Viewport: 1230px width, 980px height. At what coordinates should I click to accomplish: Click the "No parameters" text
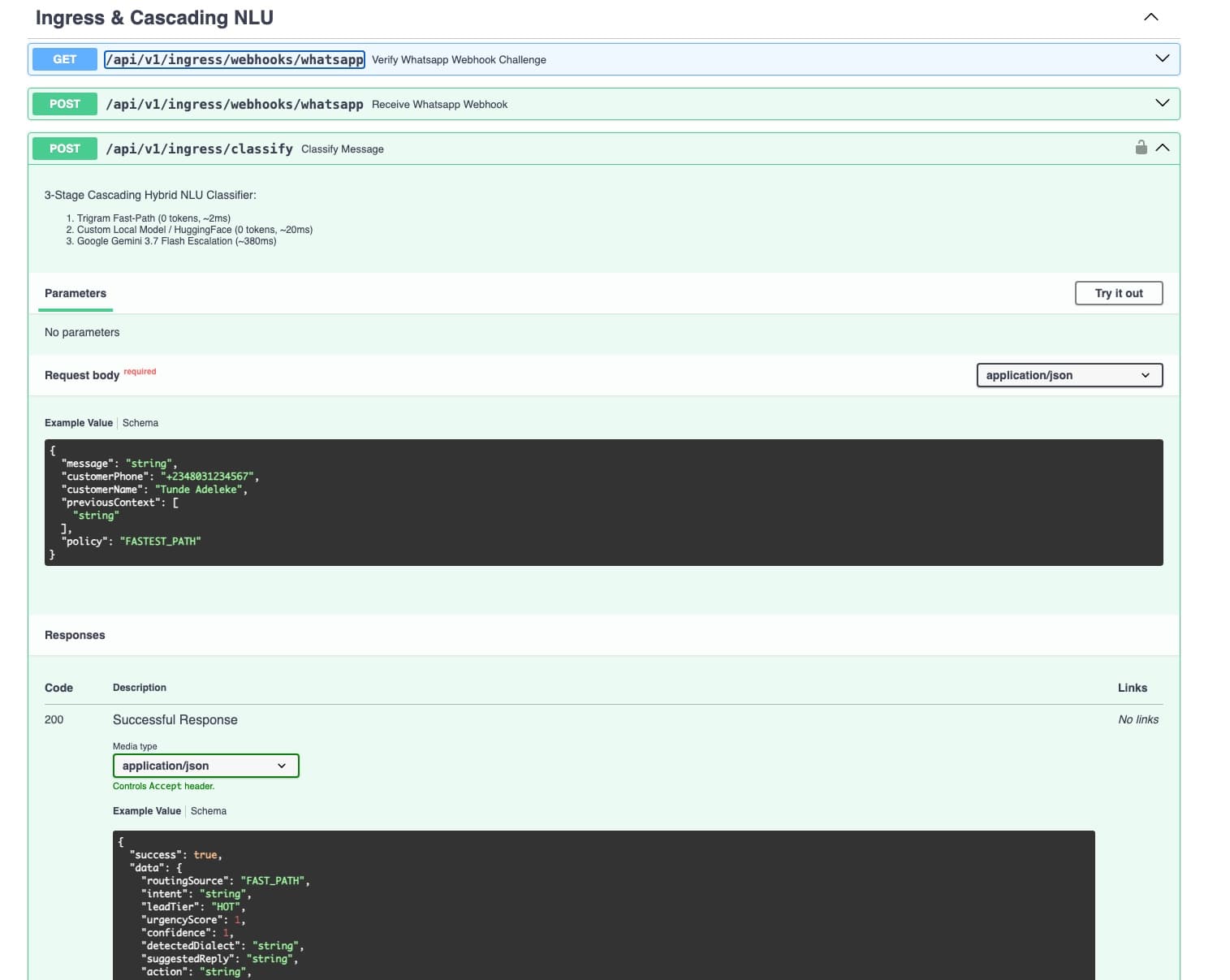pos(82,332)
